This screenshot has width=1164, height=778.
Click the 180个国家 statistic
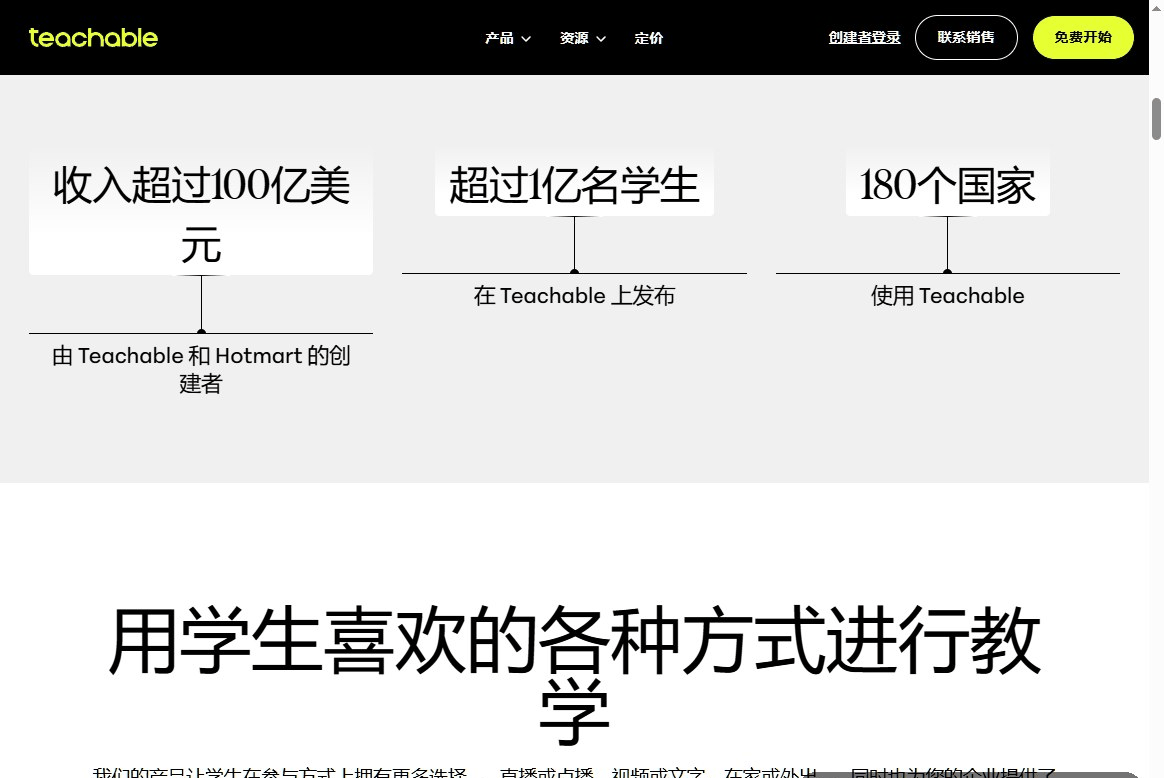(x=947, y=185)
